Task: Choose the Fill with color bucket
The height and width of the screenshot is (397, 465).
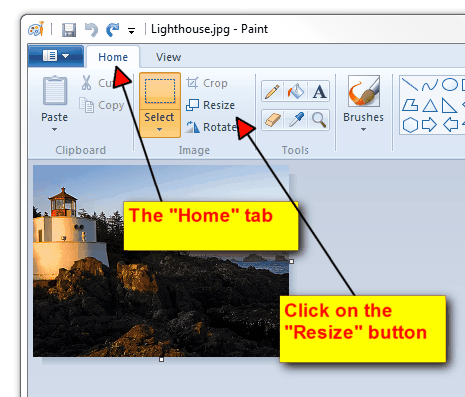Action: 296,91
